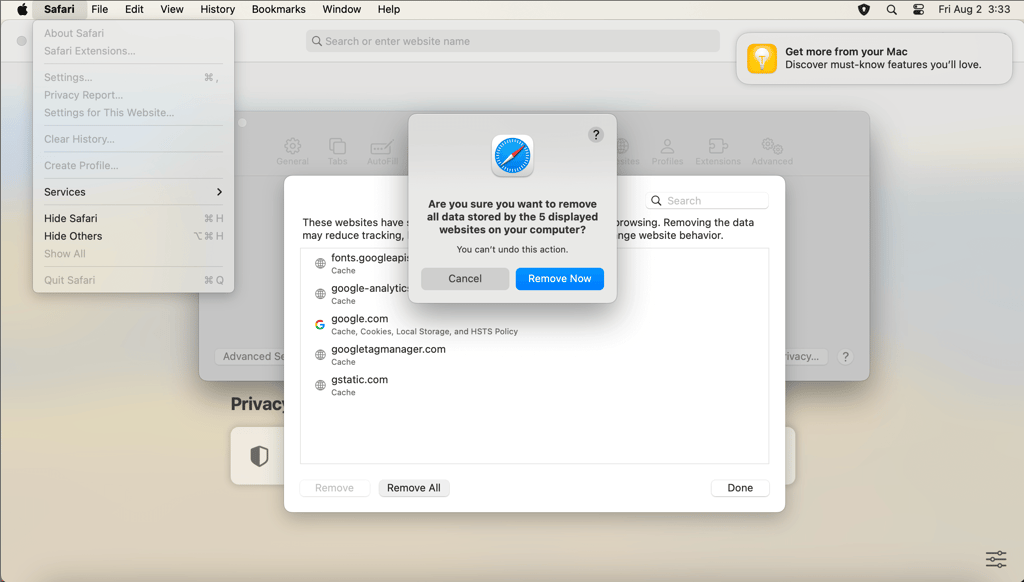Viewport: 1024px width, 582px height.
Task: Expand the Services submenu
Action: (133, 192)
